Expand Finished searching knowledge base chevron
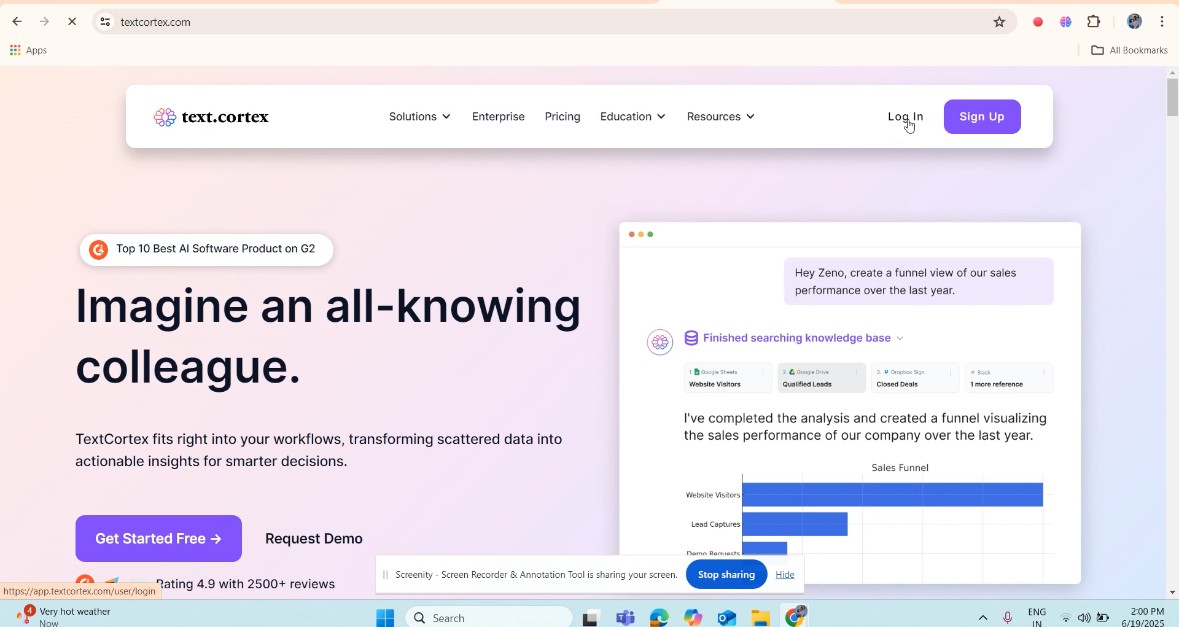The image size is (1179, 627). click(900, 338)
